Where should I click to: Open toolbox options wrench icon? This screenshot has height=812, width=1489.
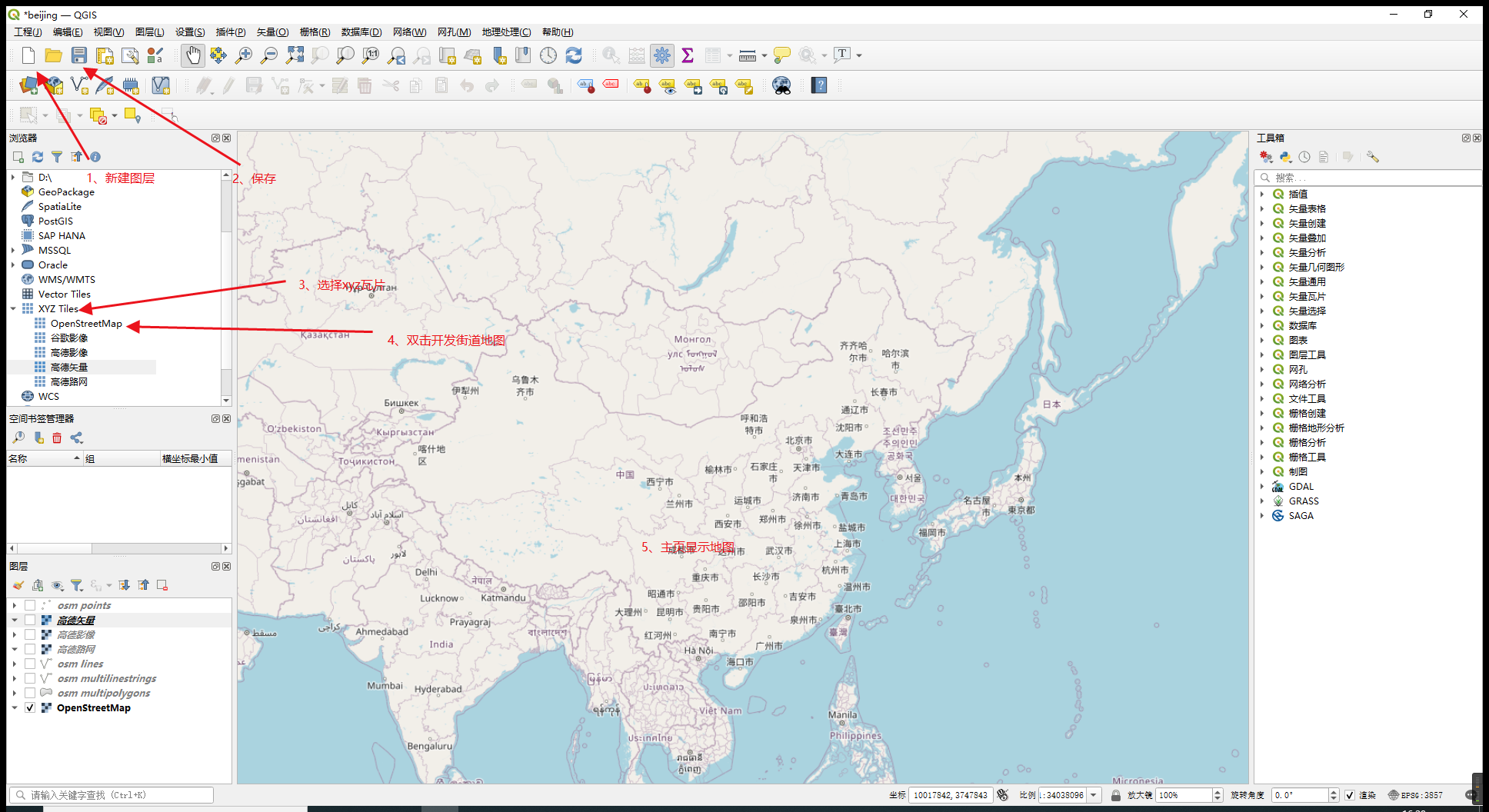(1373, 157)
